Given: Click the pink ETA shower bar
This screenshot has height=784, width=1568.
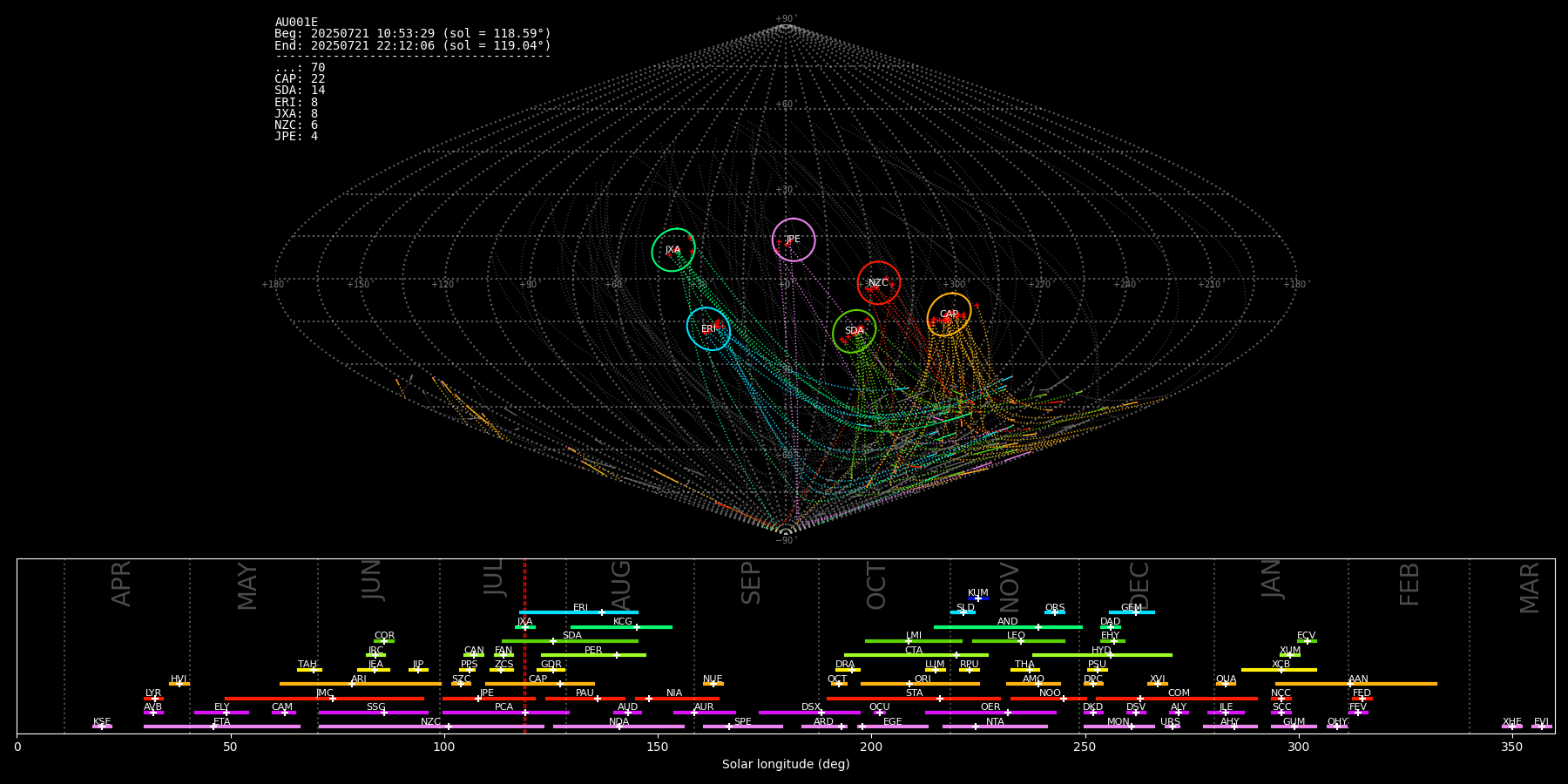Looking at the screenshot, I should coord(222,726).
